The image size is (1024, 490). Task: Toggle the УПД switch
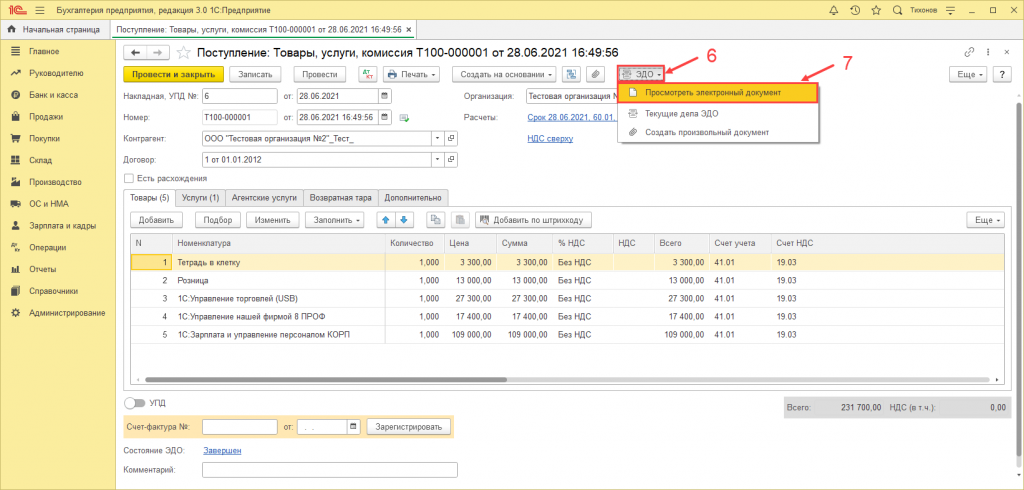(x=134, y=404)
